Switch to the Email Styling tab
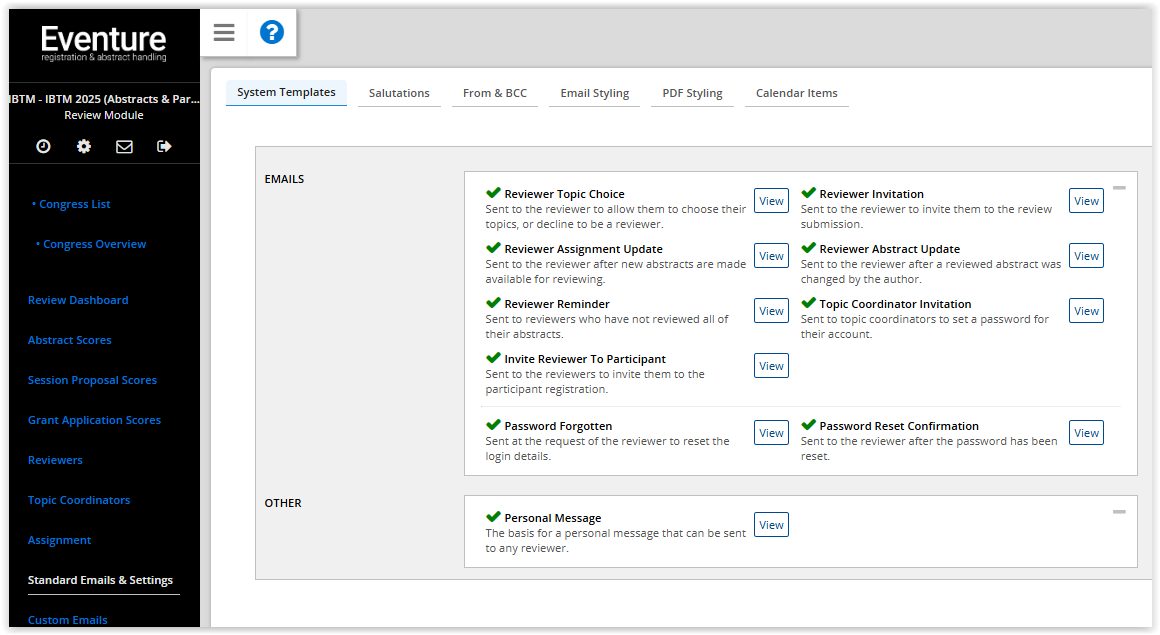This screenshot has height=635, width=1160. 595,93
